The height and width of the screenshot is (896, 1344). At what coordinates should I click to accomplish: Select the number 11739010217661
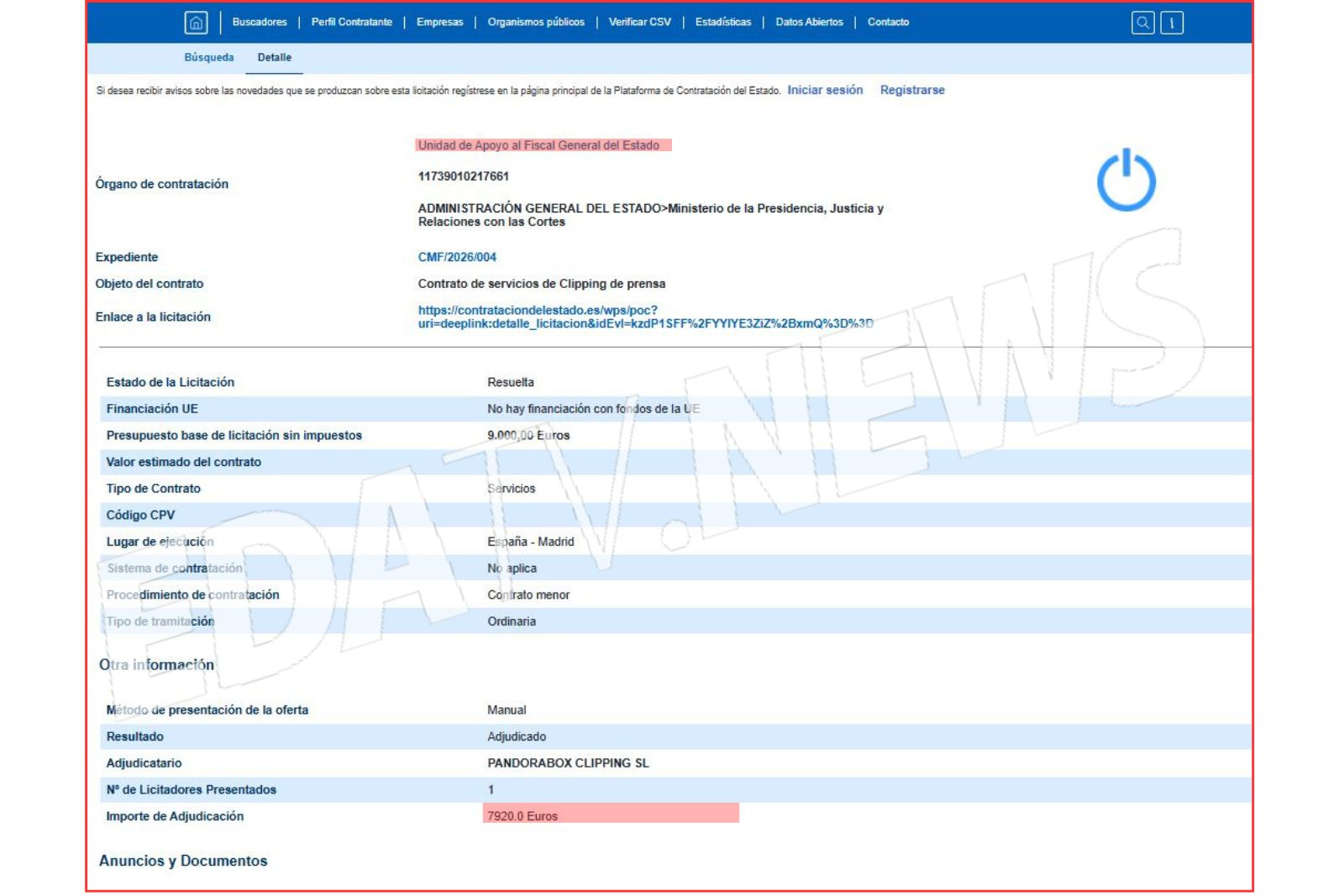(464, 176)
